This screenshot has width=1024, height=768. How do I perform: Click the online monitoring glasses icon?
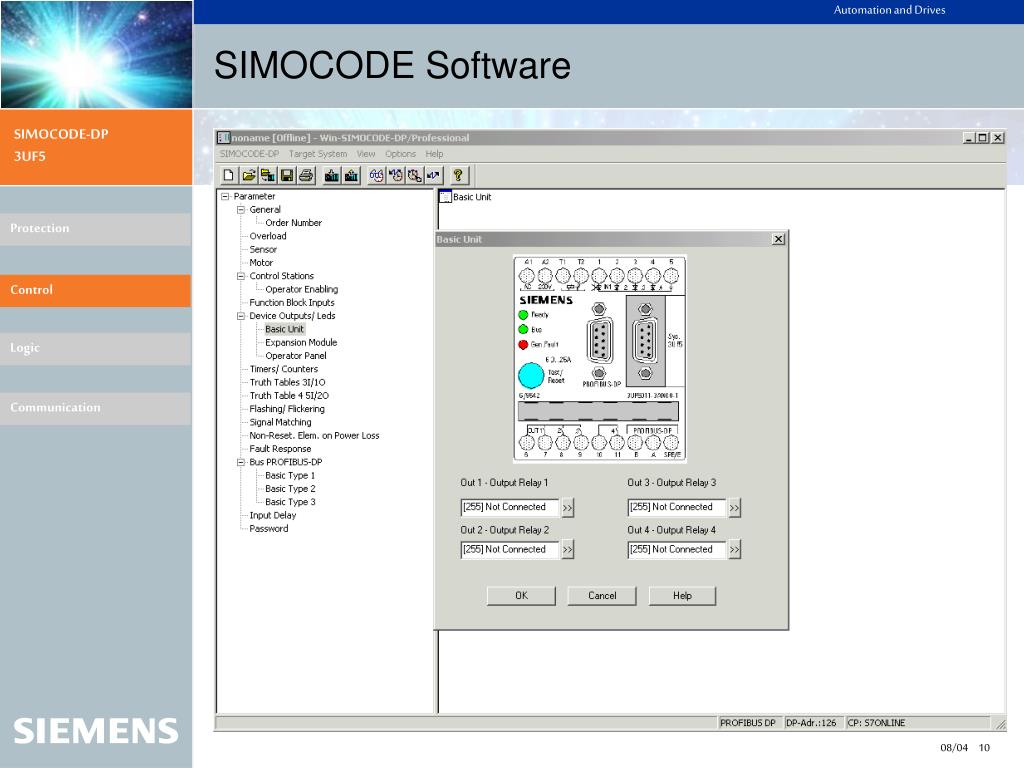click(376, 175)
